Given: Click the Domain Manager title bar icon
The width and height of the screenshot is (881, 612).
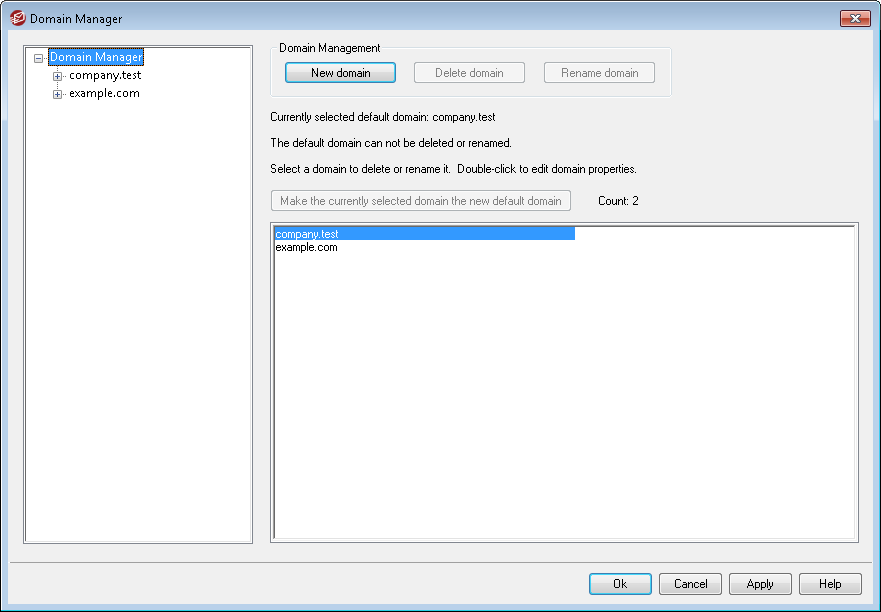Looking at the screenshot, I should (17, 19).
